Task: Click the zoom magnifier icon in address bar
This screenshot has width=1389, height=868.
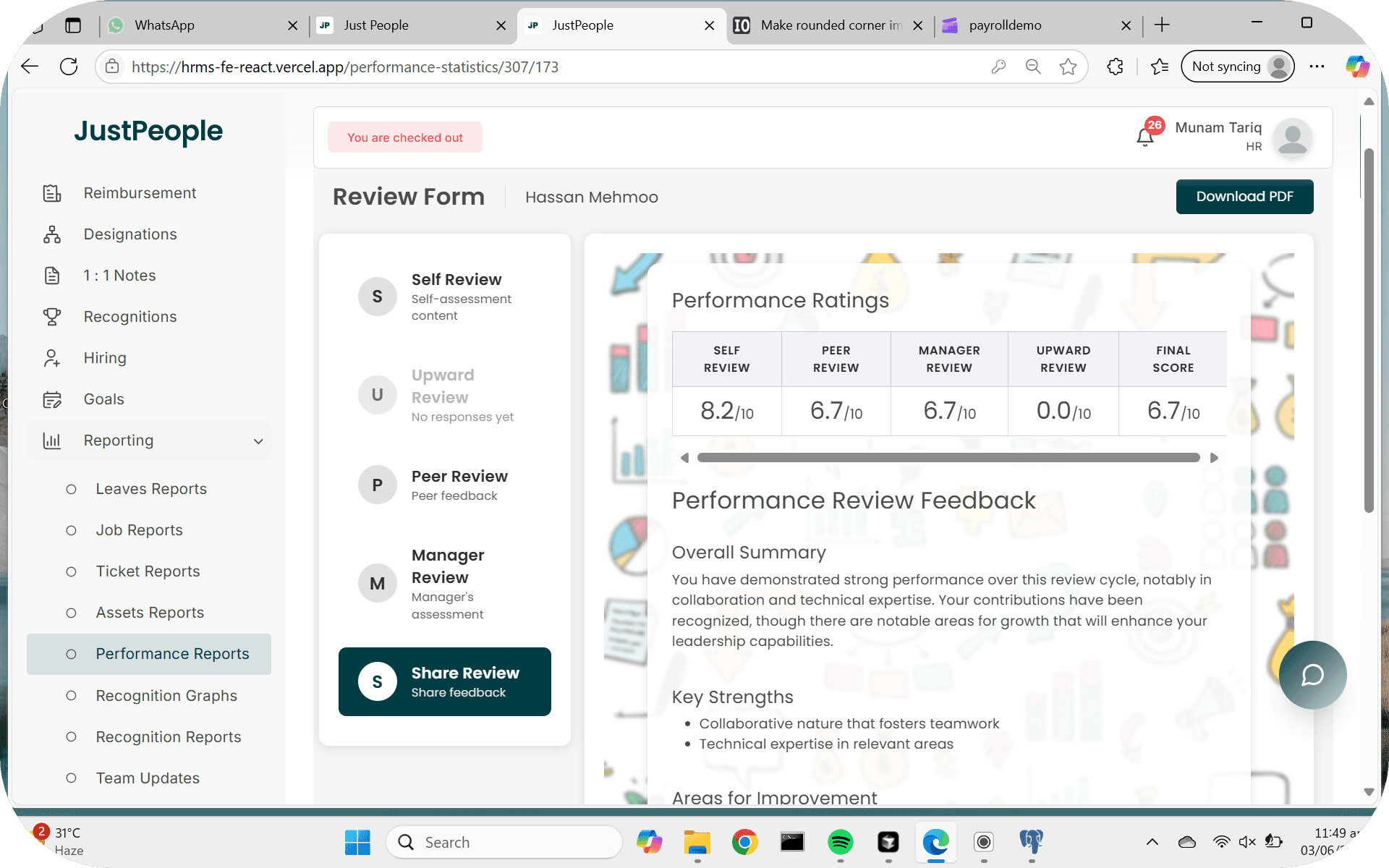Action: [x=1033, y=67]
